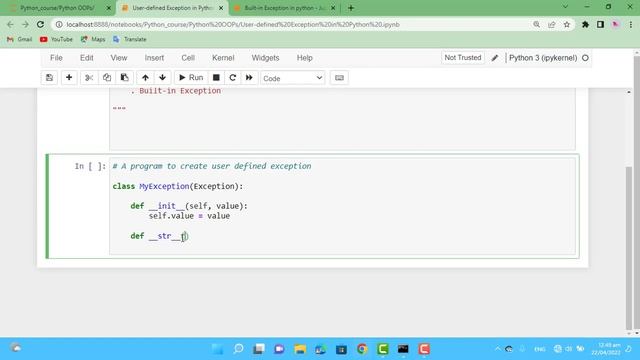Open the Insert menu

[x=154, y=58]
